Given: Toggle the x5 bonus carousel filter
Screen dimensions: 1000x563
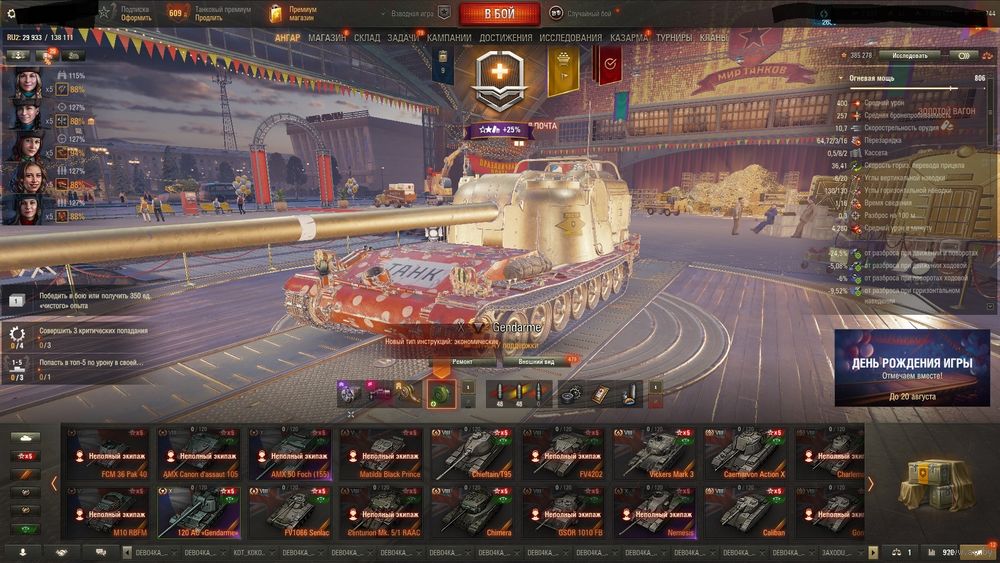Looking at the screenshot, I should [26, 457].
